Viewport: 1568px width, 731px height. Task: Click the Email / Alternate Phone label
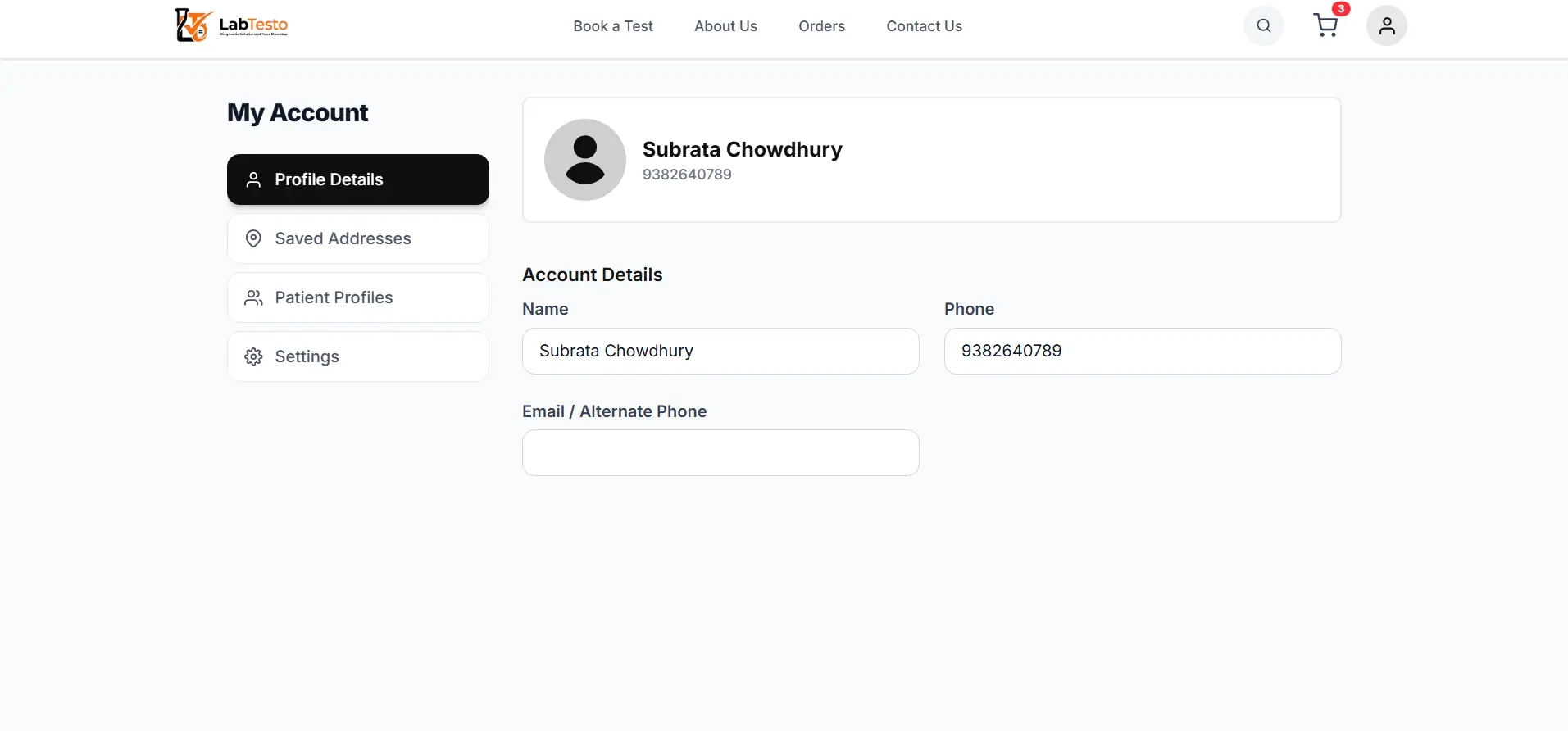(614, 411)
